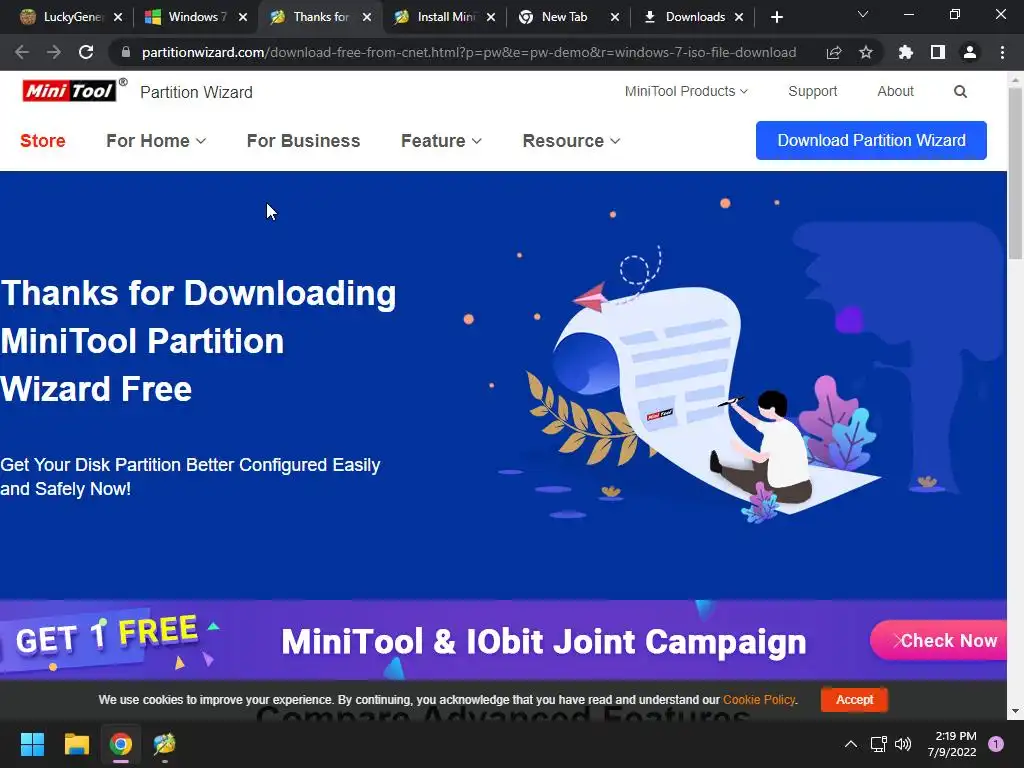Close the New Tab tab
Viewport: 1024px width, 768px height.
pos(615,17)
